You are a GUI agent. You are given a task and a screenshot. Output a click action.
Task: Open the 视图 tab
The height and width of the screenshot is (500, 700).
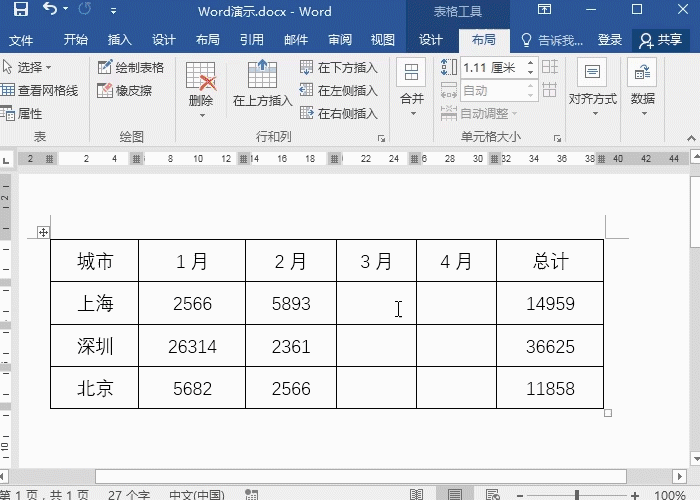coord(383,40)
